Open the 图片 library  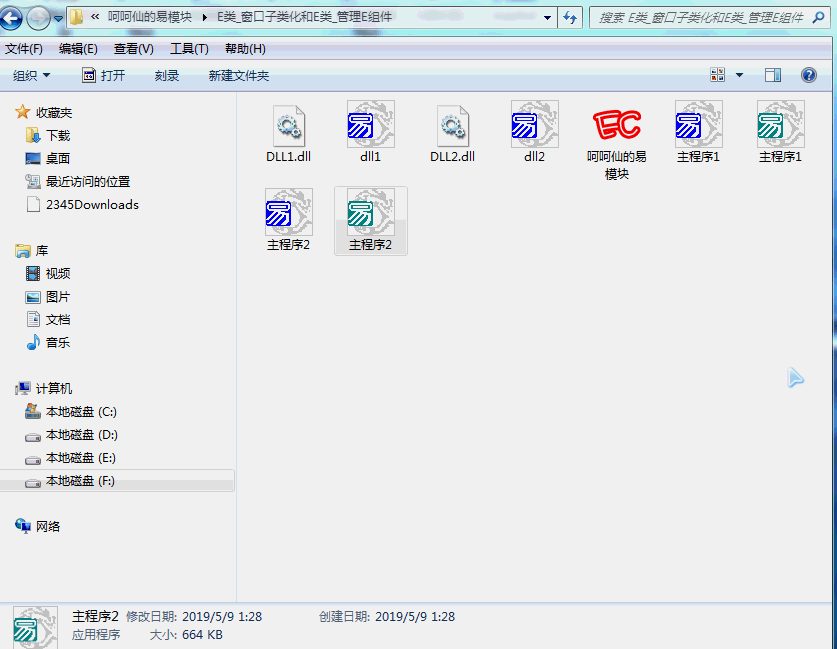click(x=58, y=297)
